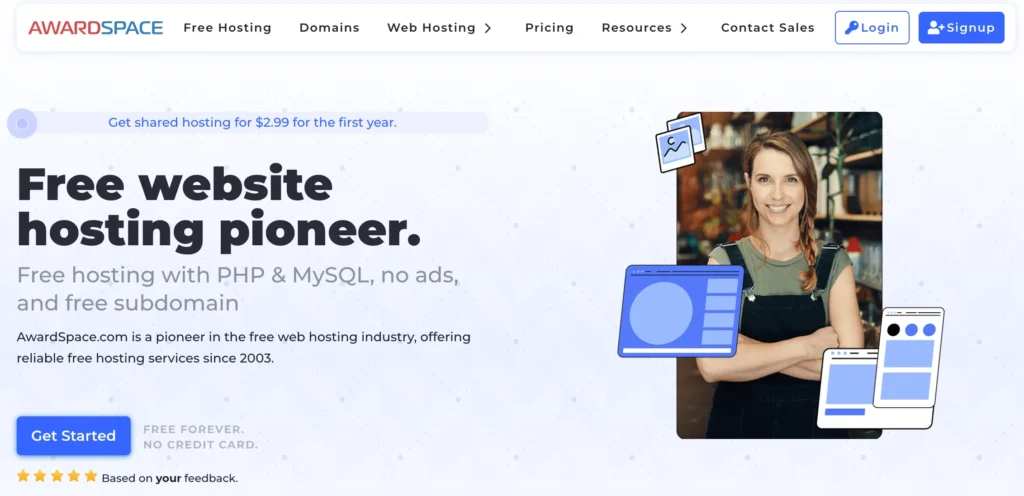Click the three-dot layout mockup illustration

908,357
